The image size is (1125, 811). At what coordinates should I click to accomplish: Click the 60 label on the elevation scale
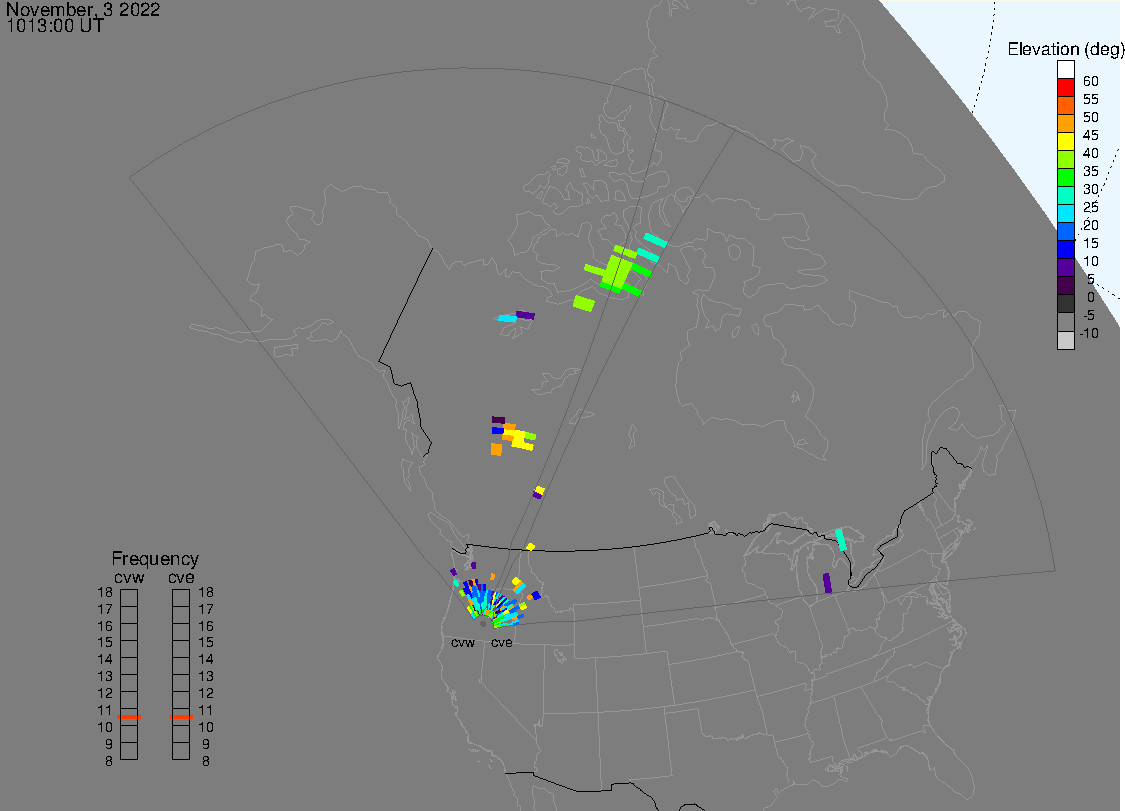[x=1090, y=81]
